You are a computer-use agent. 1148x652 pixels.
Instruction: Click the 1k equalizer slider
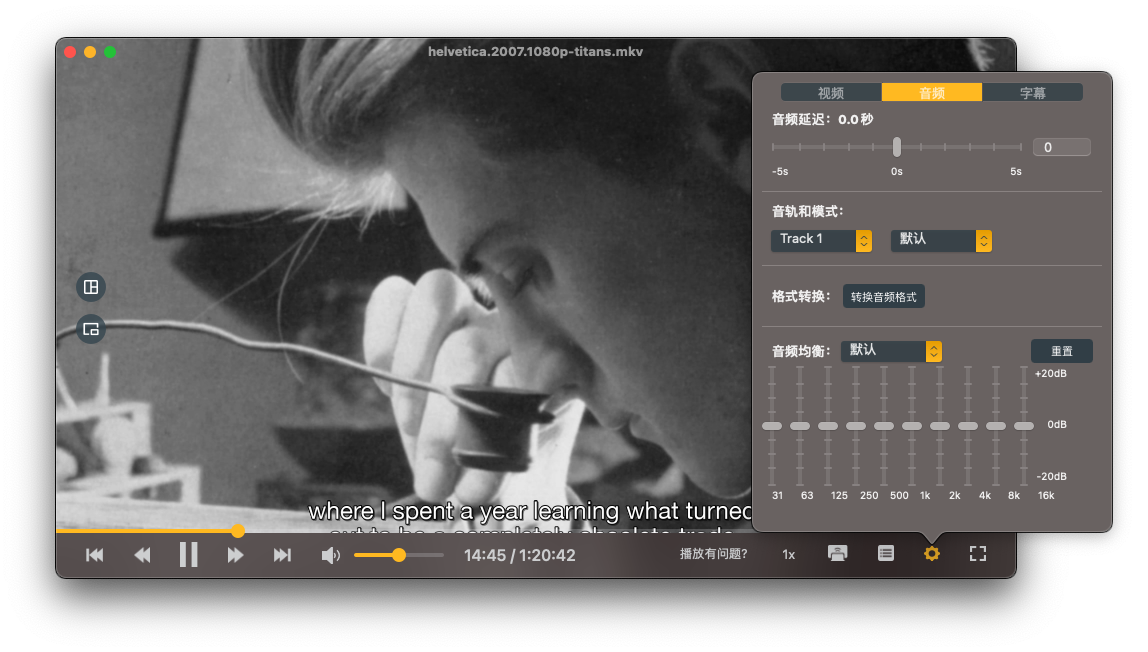coord(912,426)
